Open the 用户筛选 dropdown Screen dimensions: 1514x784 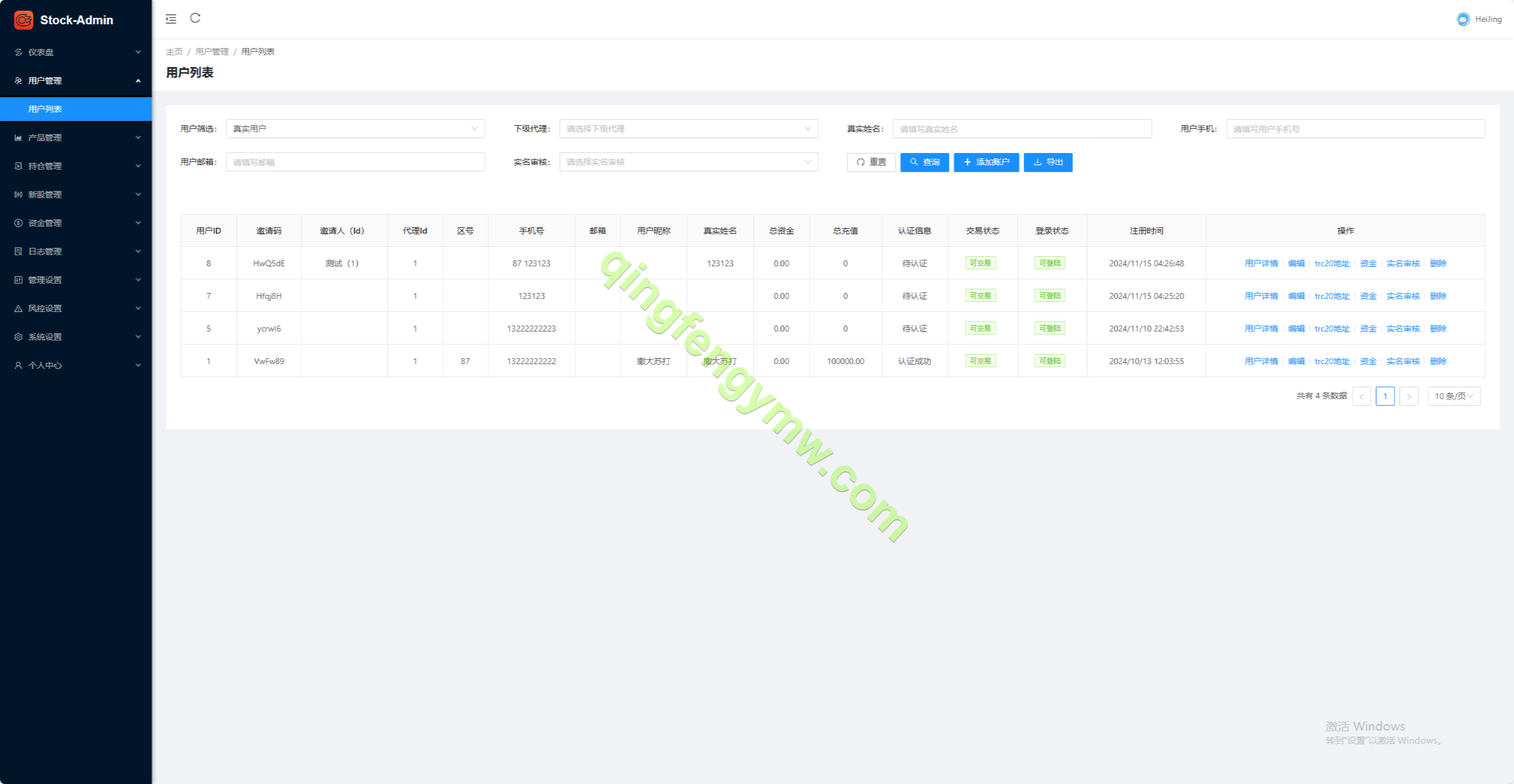click(x=355, y=129)
